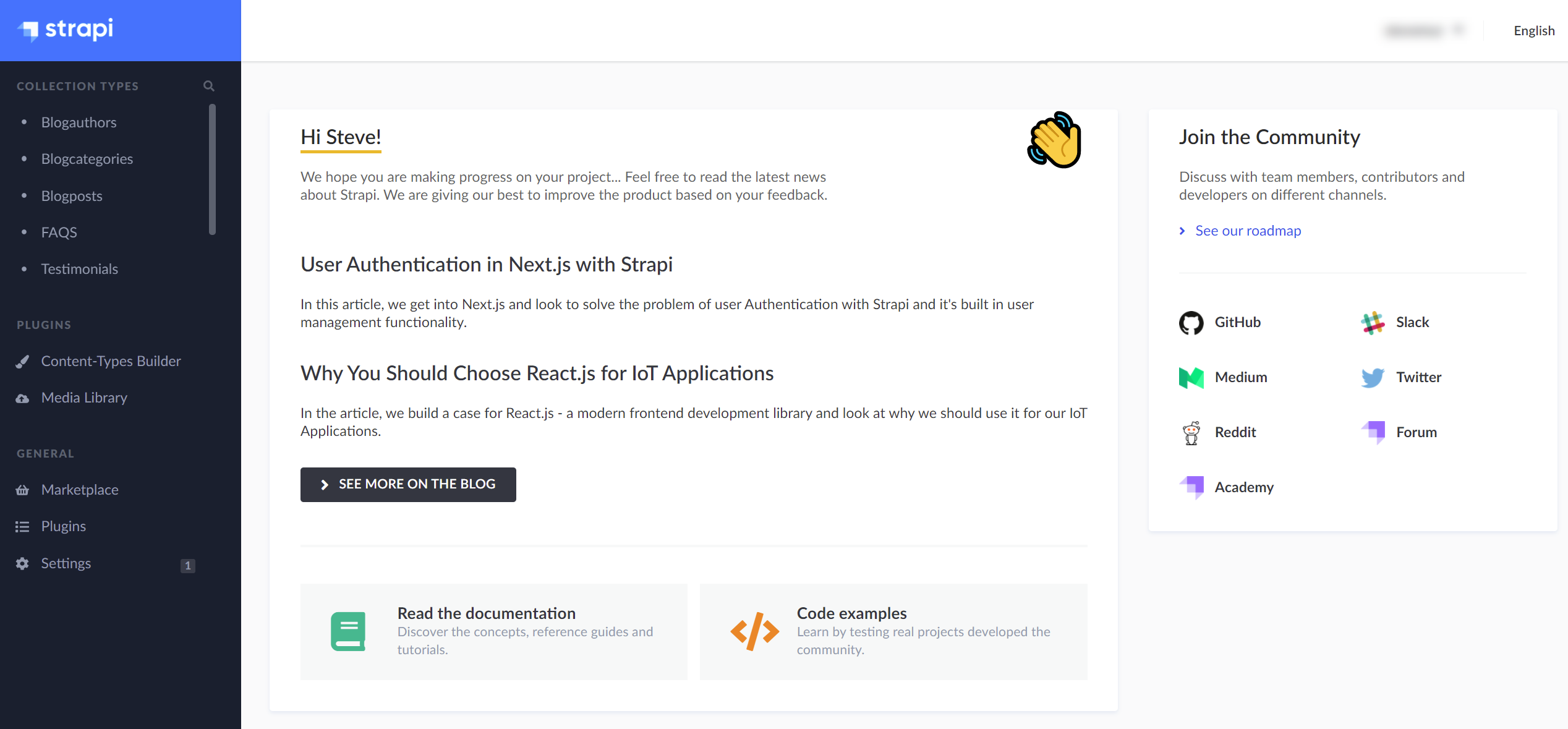Click the Reddit alien icon
This screenshot has width=1568, height=729.
coord(1191,433)
